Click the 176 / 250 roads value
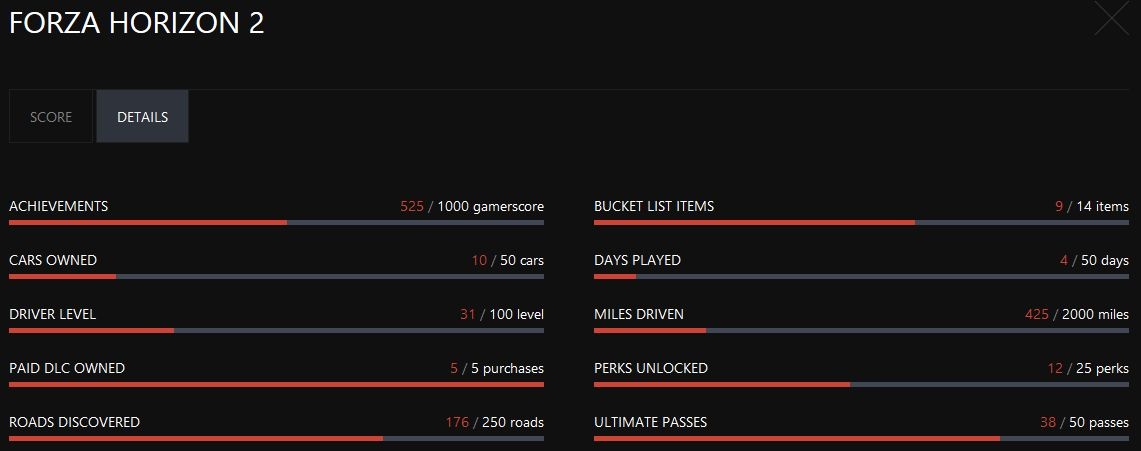 click(x=495, y=422)
